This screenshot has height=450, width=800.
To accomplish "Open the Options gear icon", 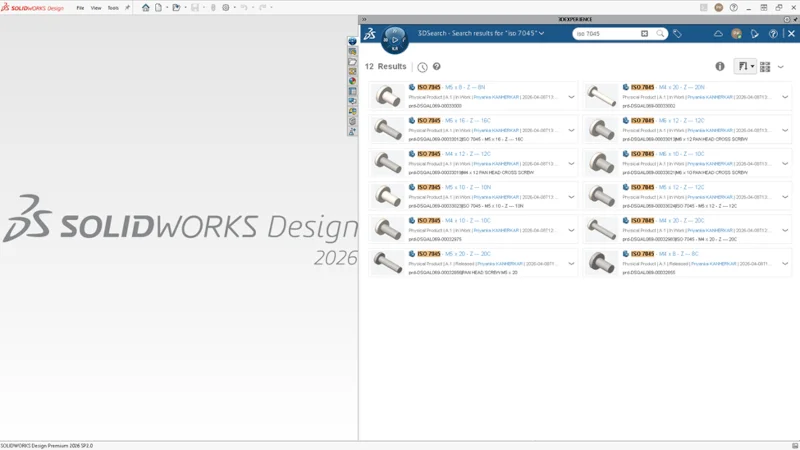I will point(226,8).
